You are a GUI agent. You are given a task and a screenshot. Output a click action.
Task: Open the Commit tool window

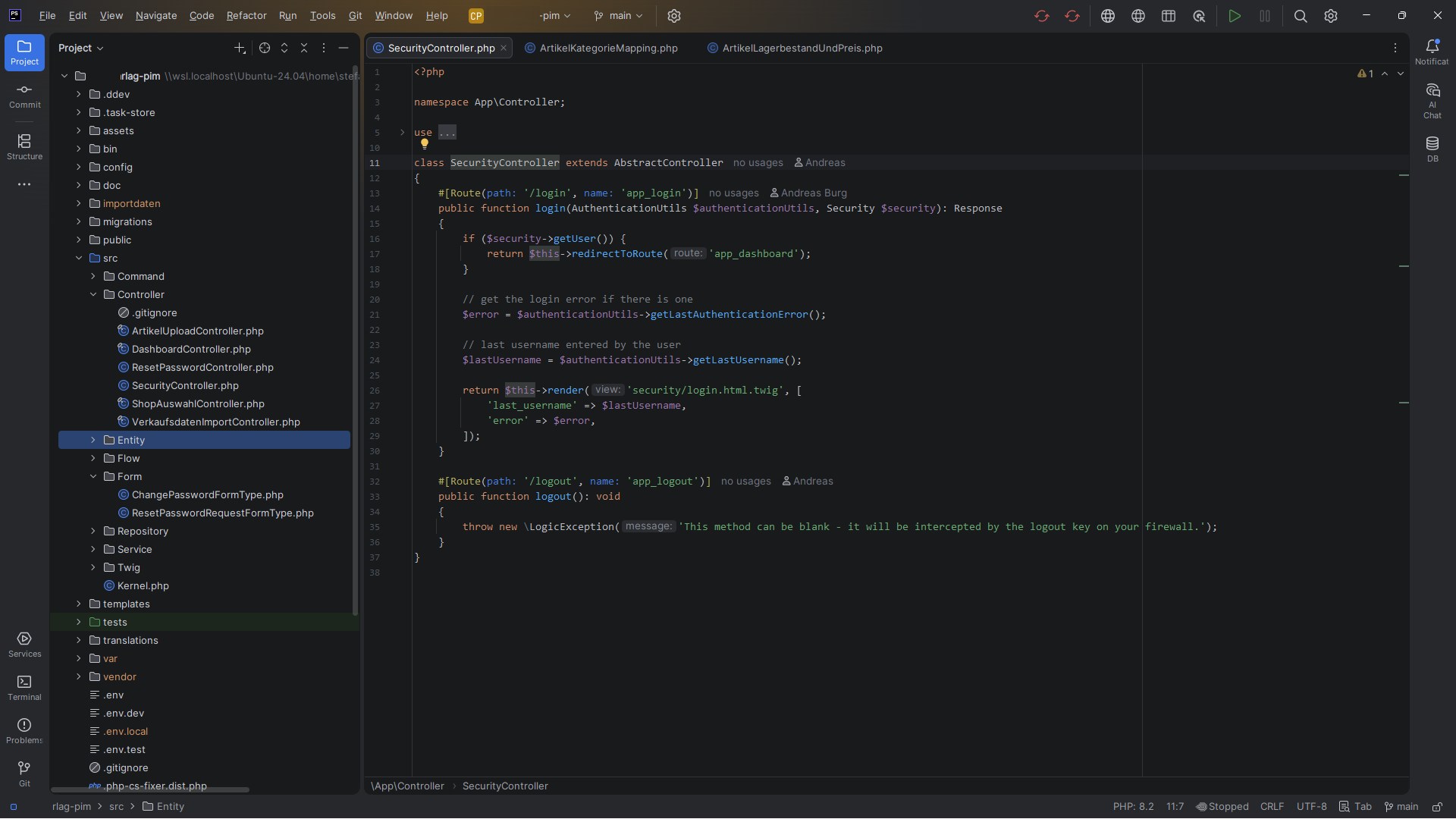tap(24, 96)
